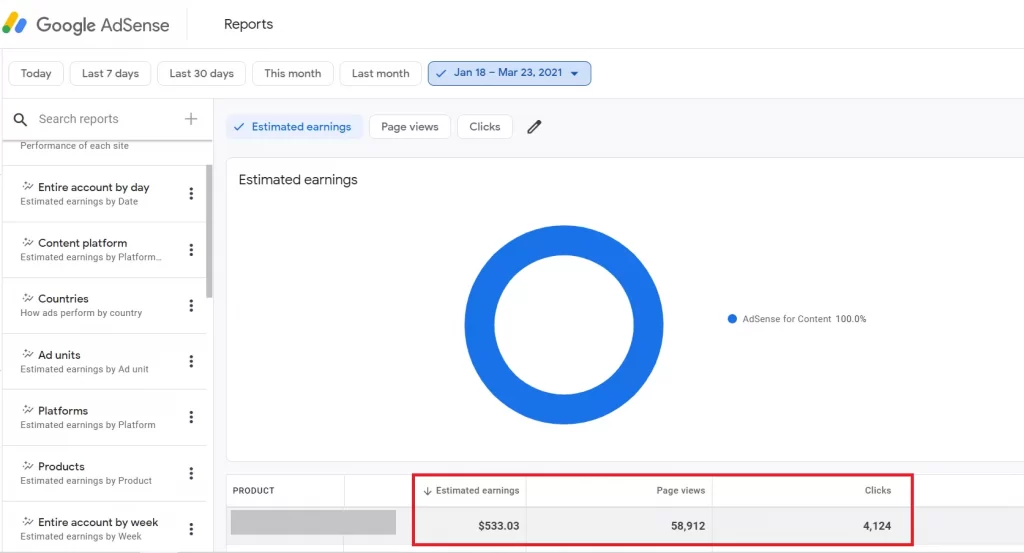Toggle the Estimated earnings metric chip
Viewport: 1024px width, 553px height.
point(294,127)
